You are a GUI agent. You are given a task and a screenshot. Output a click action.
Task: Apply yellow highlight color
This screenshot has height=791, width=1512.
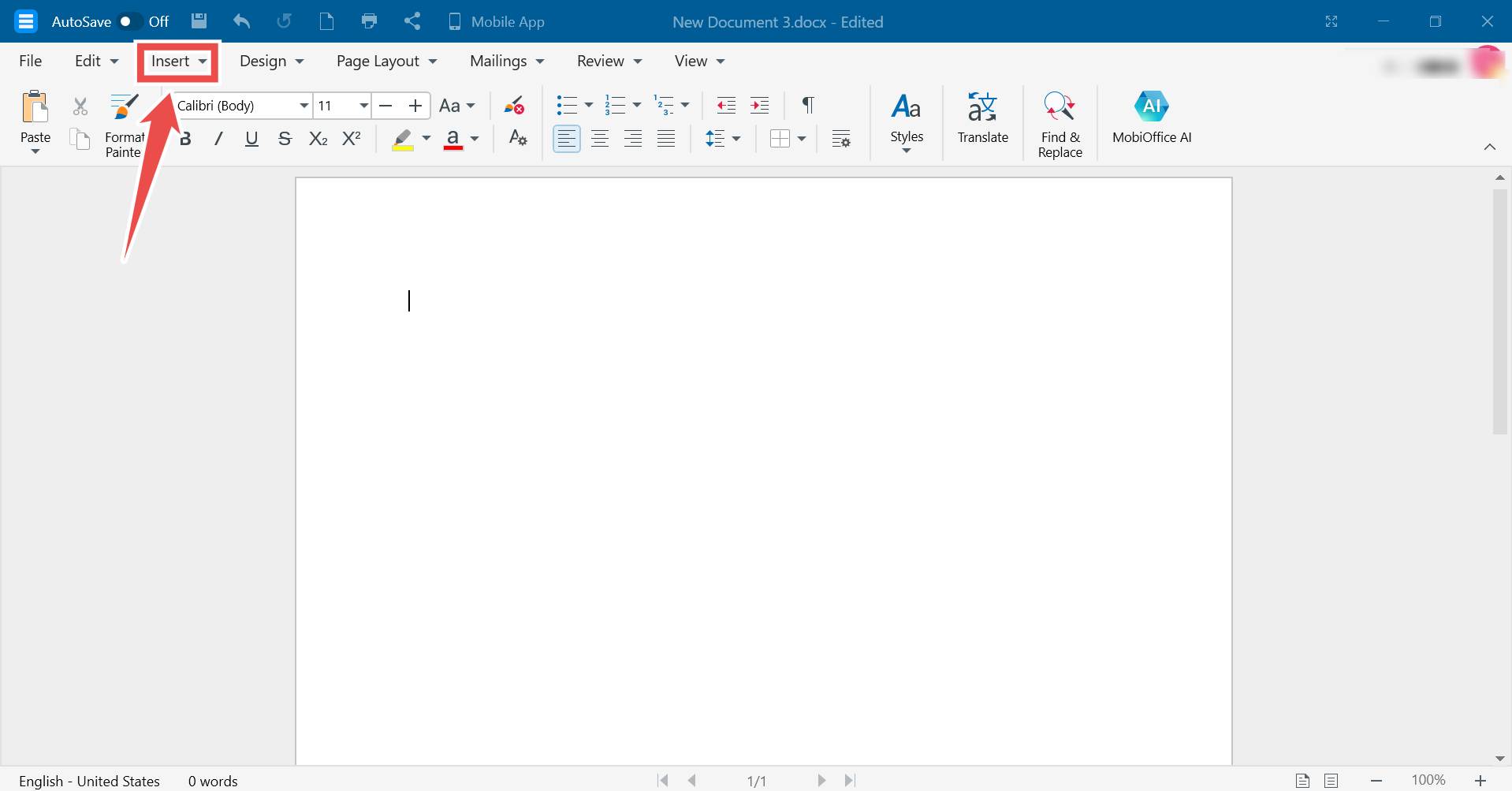(x=403, y=139)
